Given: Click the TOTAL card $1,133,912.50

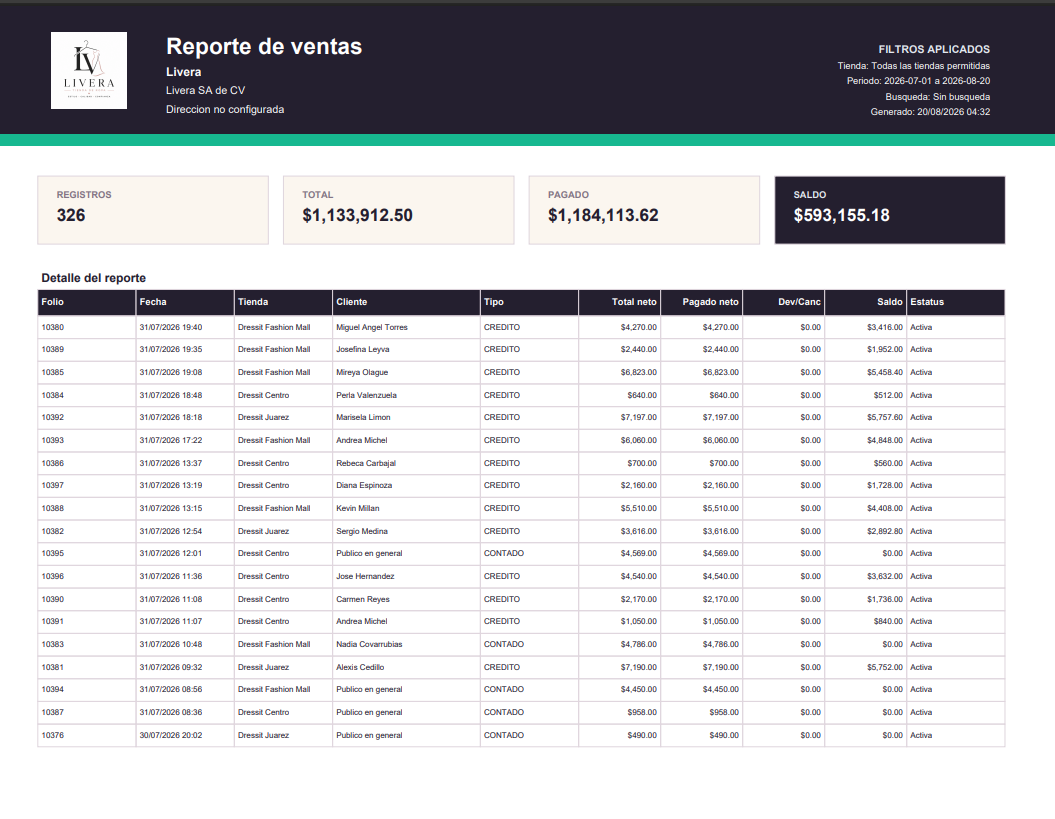Looking at the screenshot, I should pyautogui.click(x=398, y=210).
